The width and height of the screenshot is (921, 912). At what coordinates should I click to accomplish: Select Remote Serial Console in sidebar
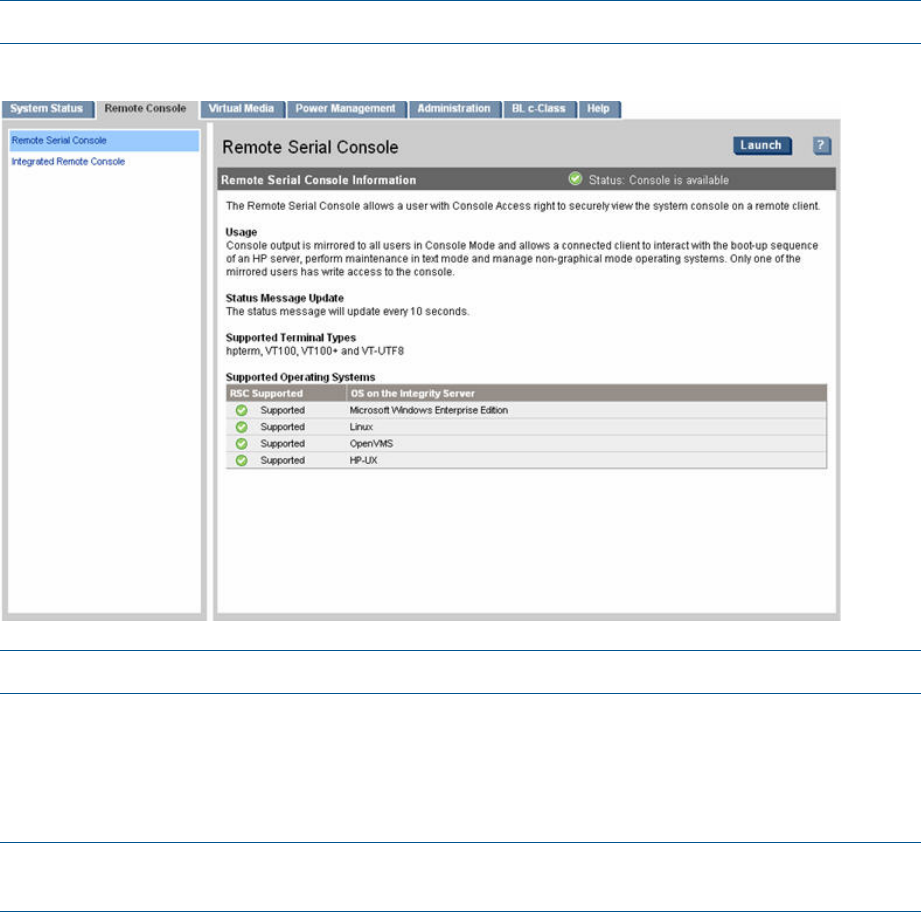pos(60,140)
